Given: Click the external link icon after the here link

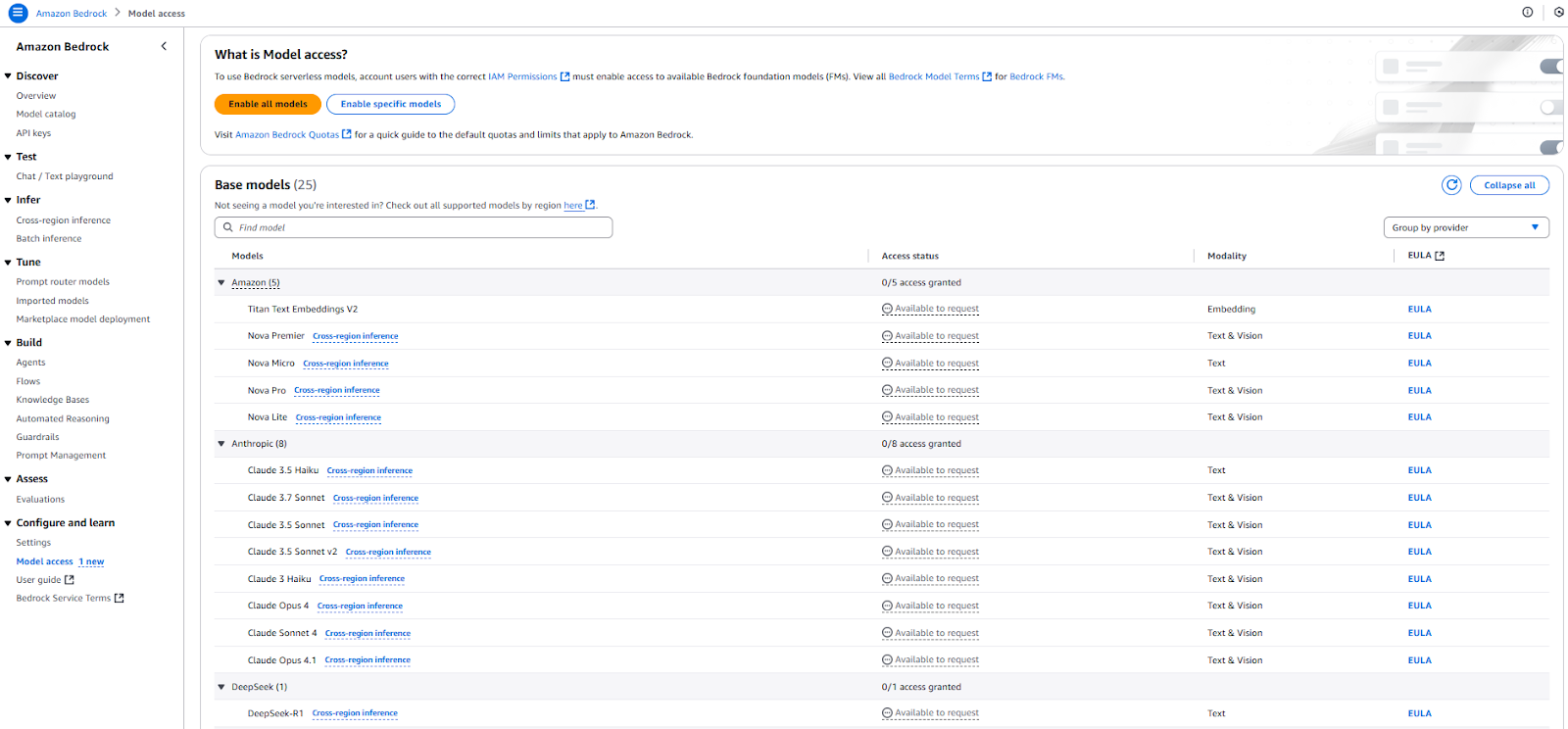Looking at the screenshot, I should click(590, 205).
